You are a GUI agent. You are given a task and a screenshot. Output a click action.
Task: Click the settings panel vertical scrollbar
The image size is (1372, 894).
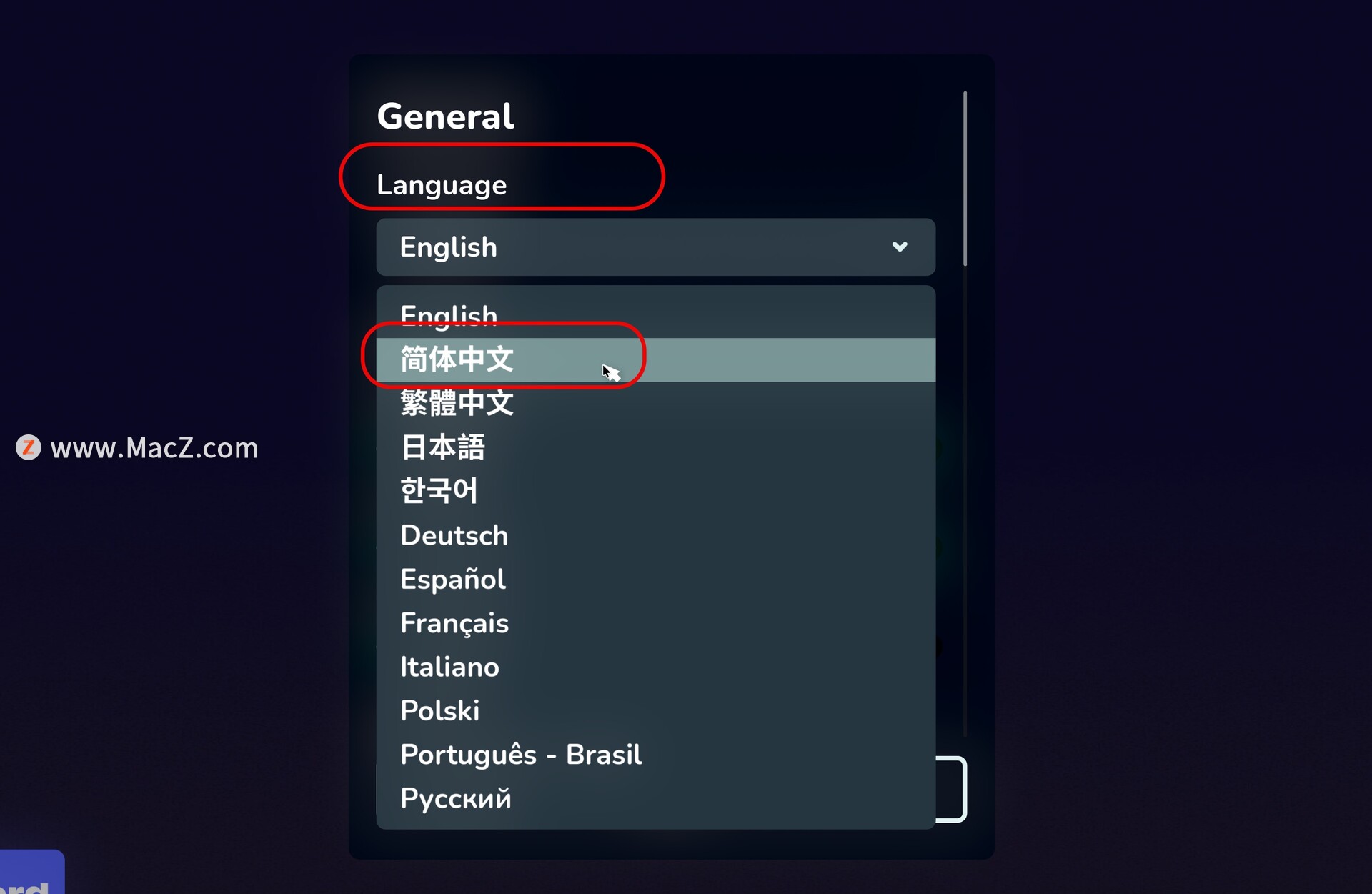click(x=965, y=179)
